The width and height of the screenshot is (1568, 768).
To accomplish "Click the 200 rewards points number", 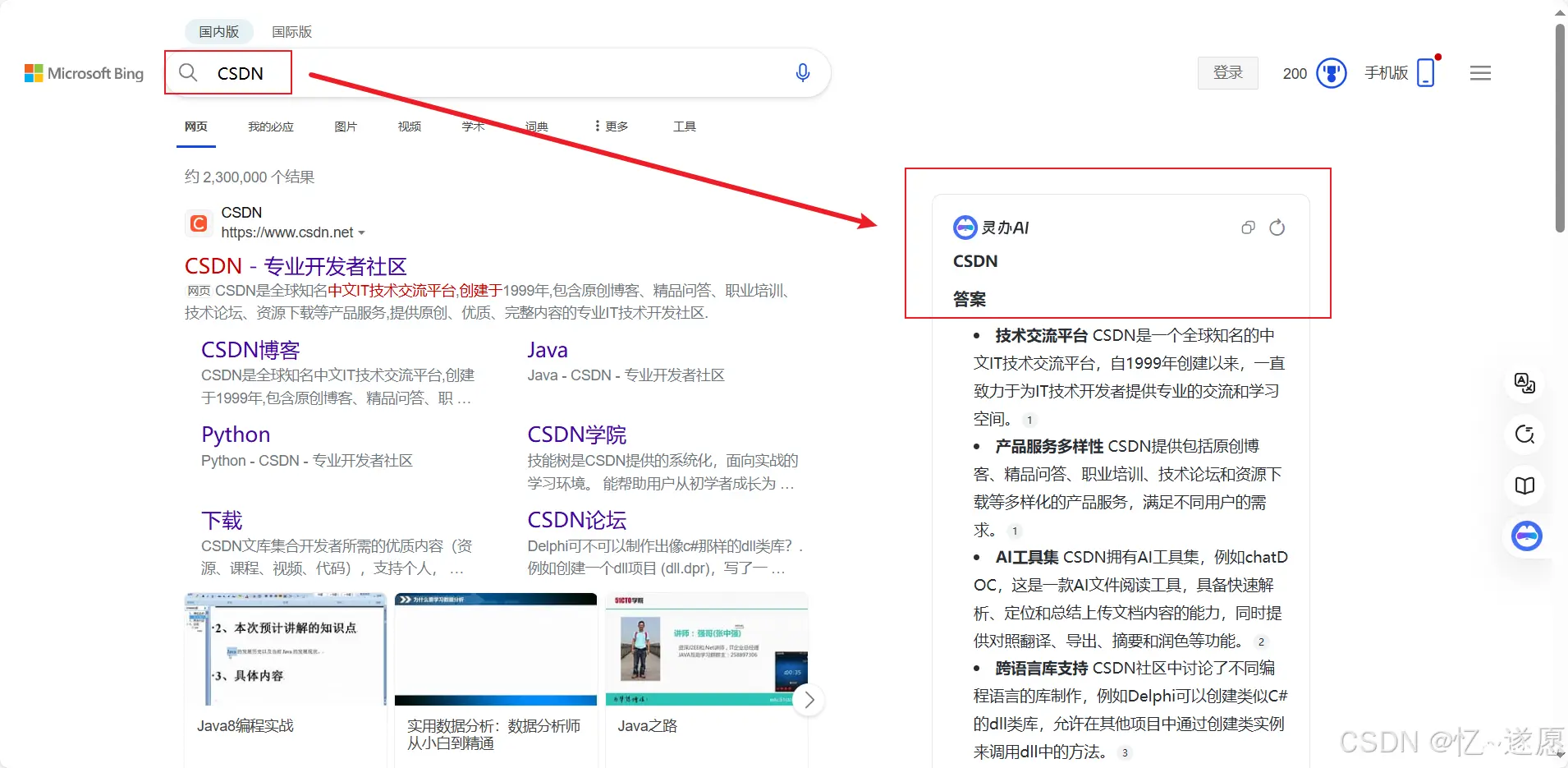I will 1295,73.
